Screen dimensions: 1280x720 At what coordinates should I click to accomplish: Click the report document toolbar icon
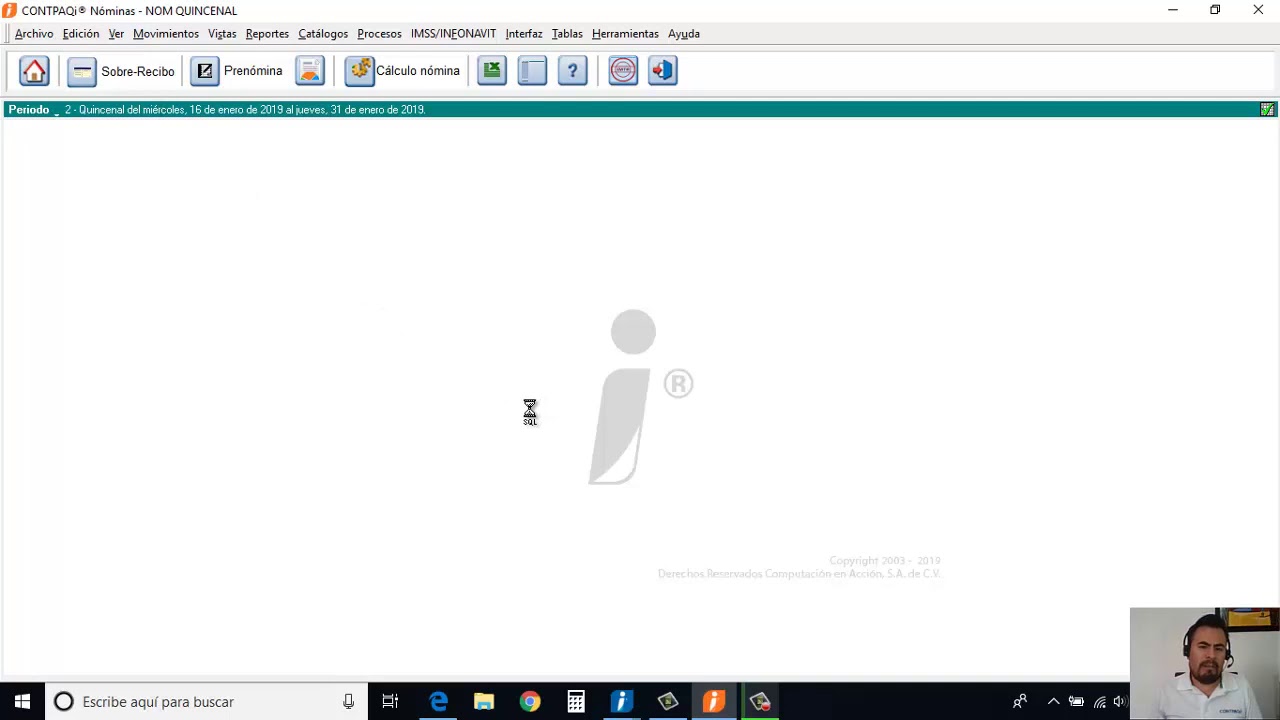click(x=310, y=71)
